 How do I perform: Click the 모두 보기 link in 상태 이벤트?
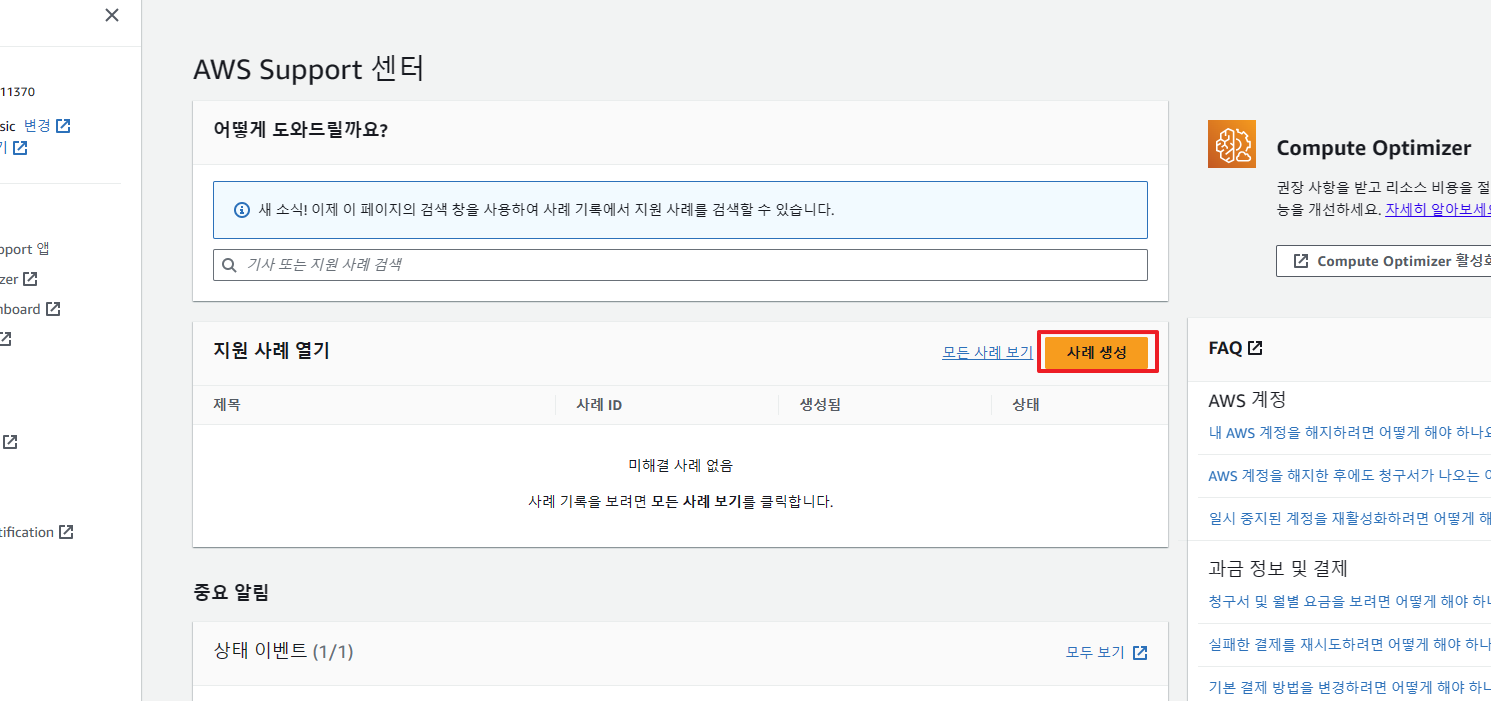[1096, 652]
